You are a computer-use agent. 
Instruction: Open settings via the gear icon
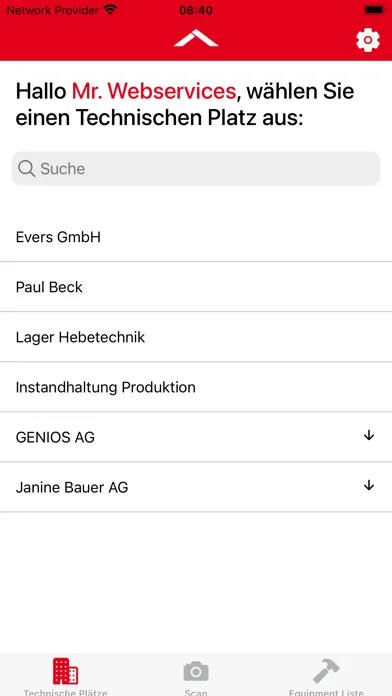[x=368, y=40]
